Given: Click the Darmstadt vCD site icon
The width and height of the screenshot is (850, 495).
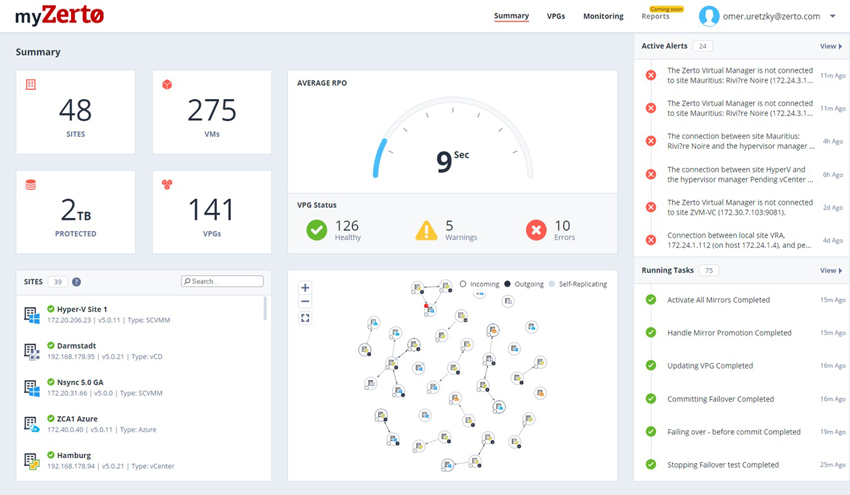Looking at the screenshot, I should click(x=32, y=351).
